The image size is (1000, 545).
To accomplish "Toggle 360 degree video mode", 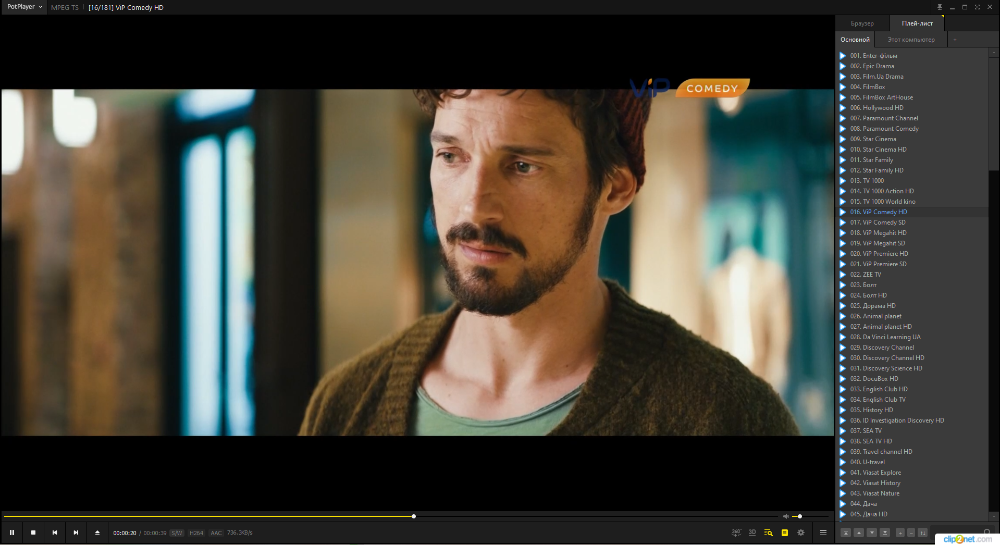I will coord(736,532).
